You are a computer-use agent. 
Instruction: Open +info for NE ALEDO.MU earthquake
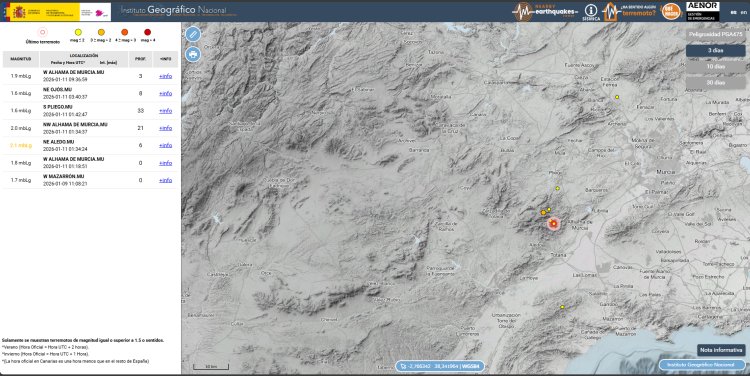pos(165,145)
